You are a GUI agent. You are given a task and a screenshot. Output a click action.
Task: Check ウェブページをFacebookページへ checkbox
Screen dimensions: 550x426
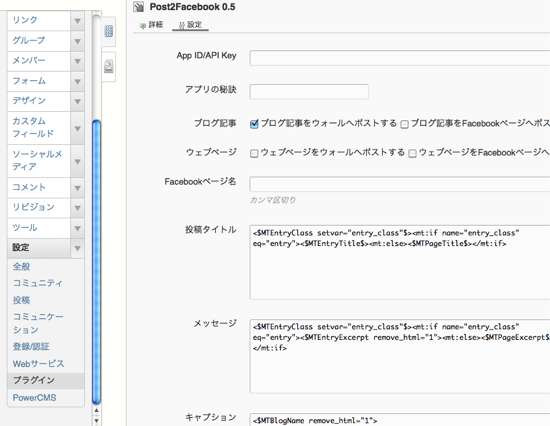point(412,153)
